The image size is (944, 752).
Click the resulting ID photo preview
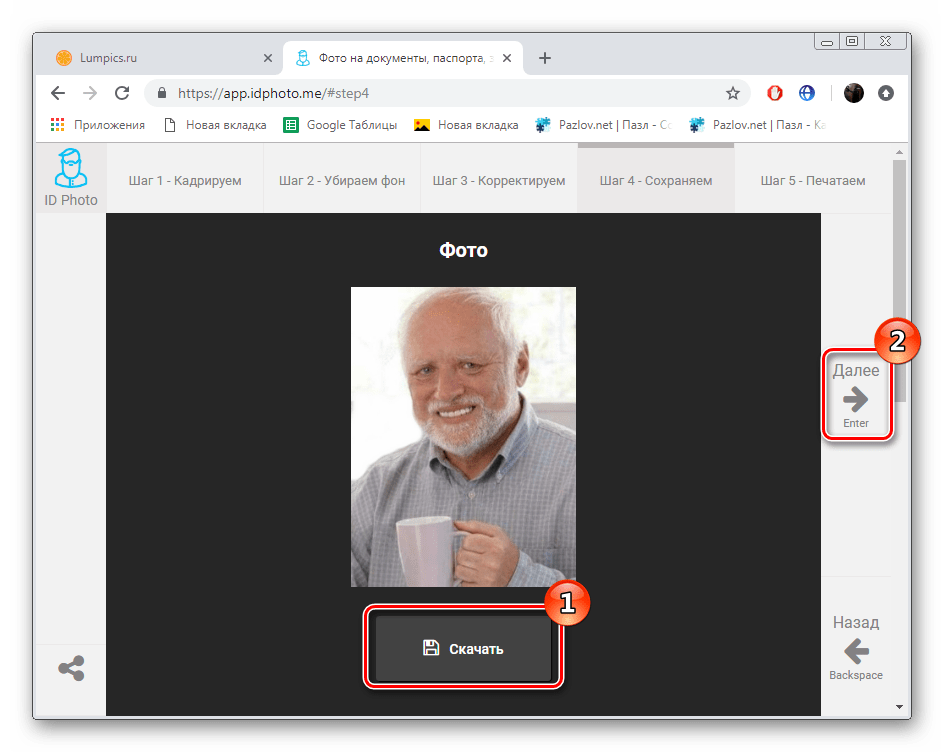click(x=463, y=437)
